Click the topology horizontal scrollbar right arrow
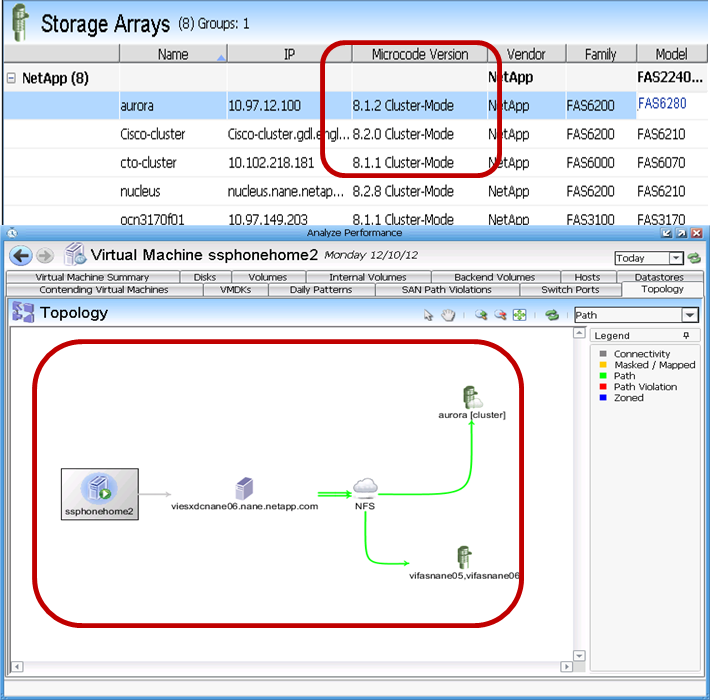710x700 pixels. (566, 666)
